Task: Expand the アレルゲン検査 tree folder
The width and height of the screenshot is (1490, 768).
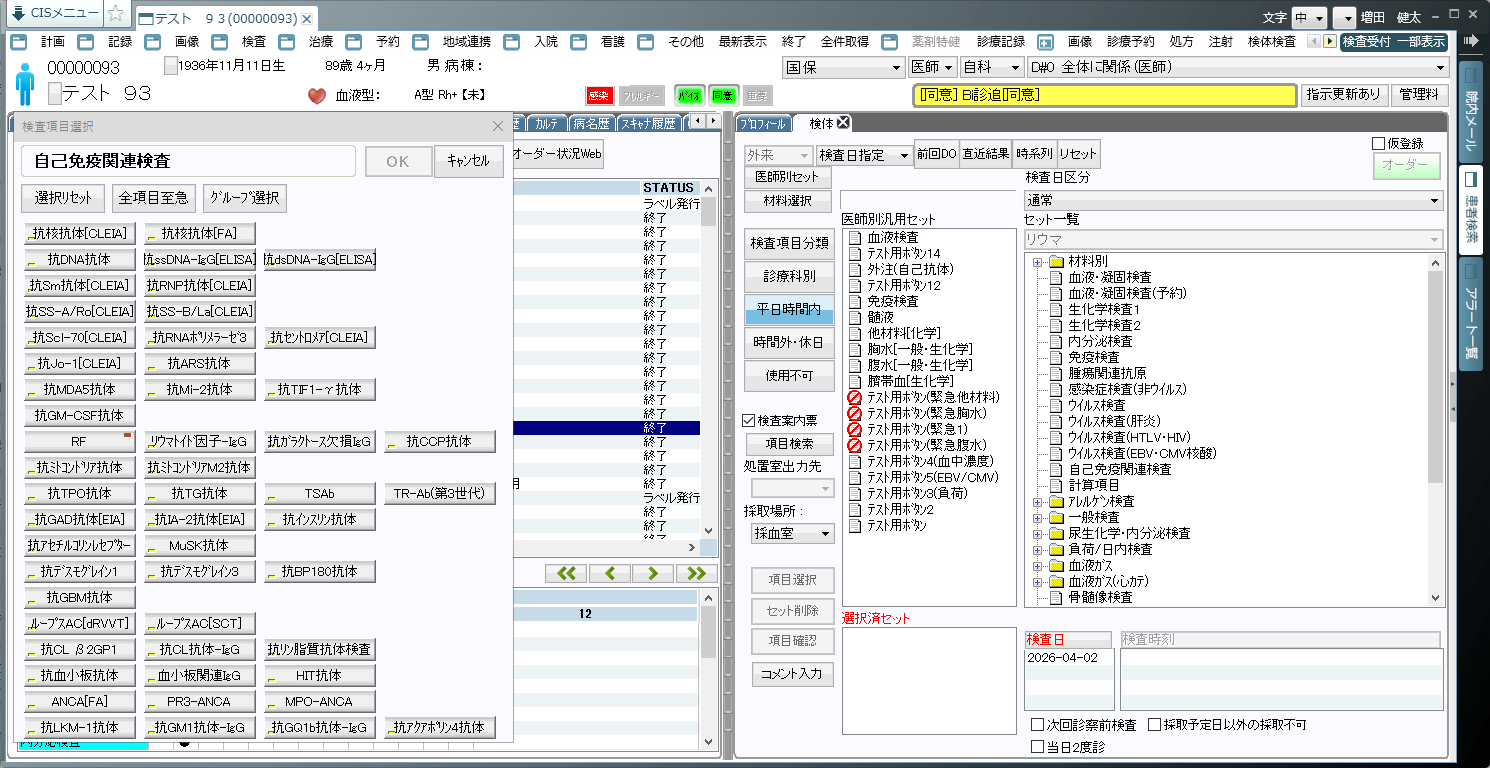Action: pos(1037,501)
